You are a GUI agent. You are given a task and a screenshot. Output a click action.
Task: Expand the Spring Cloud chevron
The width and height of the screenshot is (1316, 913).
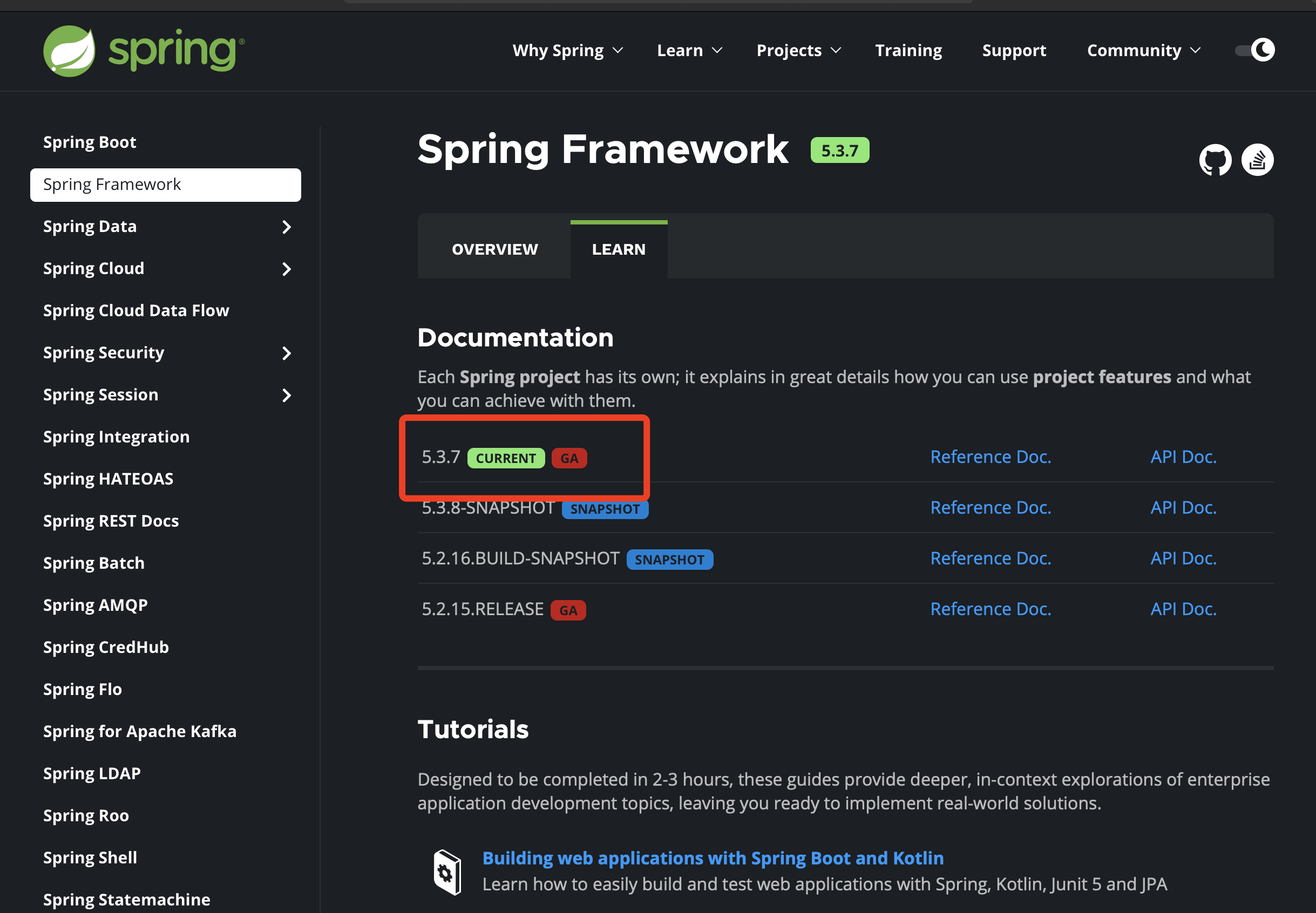pos(287,269)
